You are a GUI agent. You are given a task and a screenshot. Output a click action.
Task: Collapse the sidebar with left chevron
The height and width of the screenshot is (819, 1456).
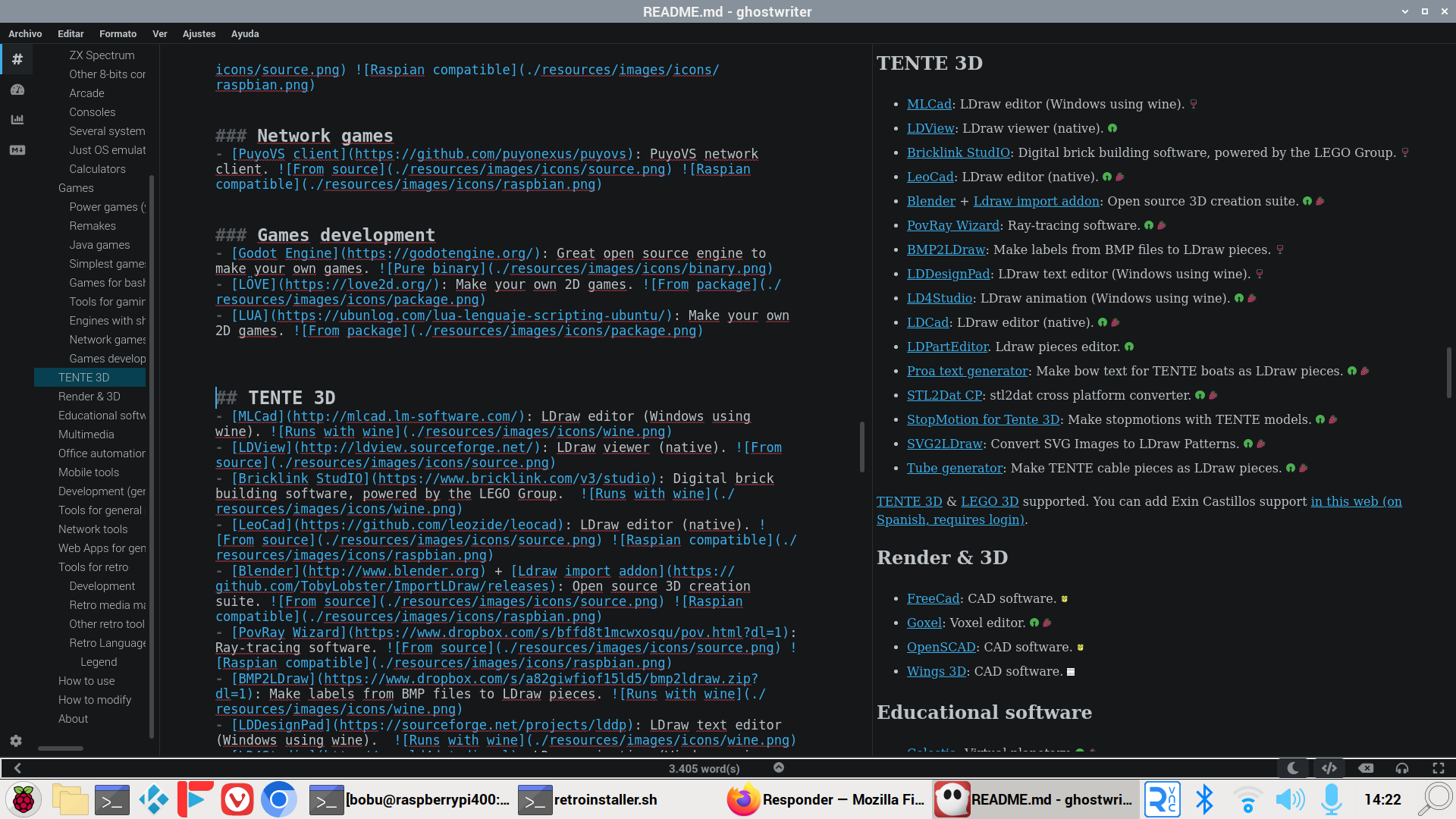(17, 768)
